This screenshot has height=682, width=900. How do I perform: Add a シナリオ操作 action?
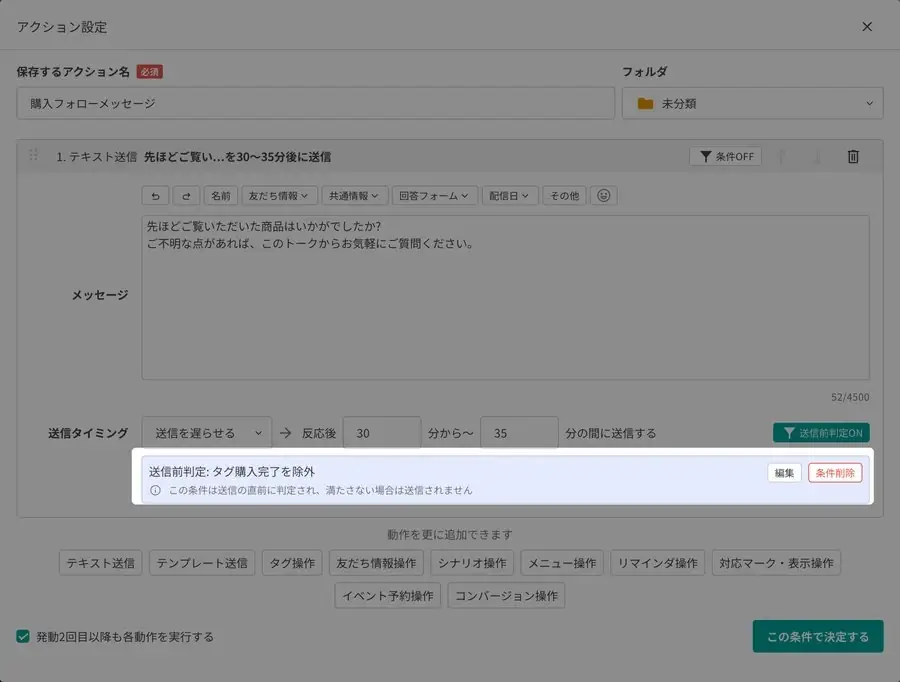coord(472,563)
